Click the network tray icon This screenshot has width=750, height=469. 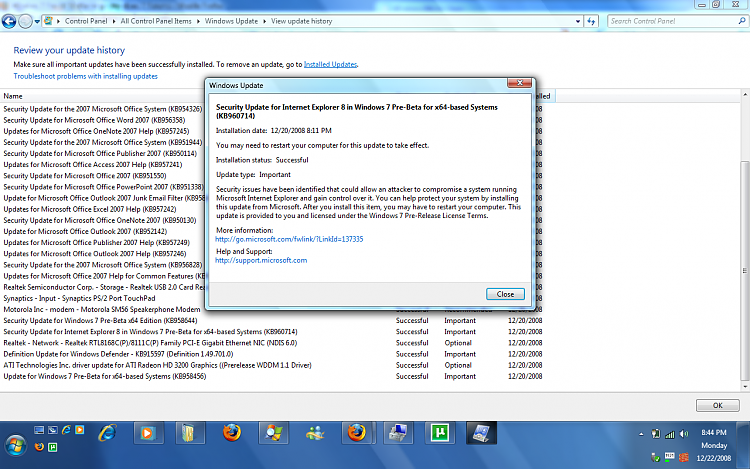pos(656,434)
